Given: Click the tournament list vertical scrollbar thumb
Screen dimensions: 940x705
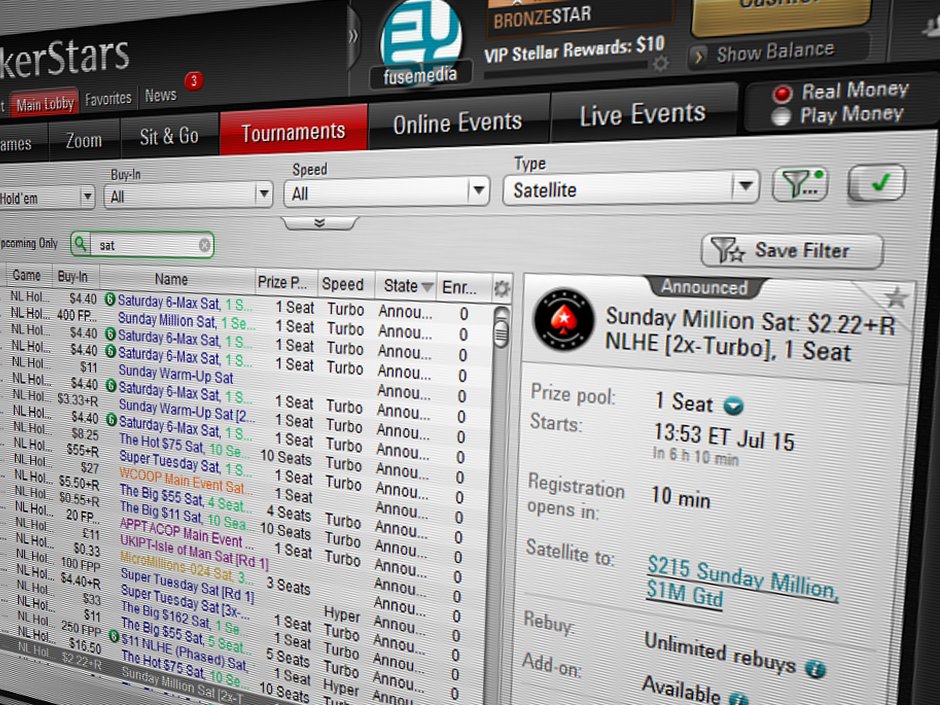Looking at the screenshot, I should (x=500, y=333).
